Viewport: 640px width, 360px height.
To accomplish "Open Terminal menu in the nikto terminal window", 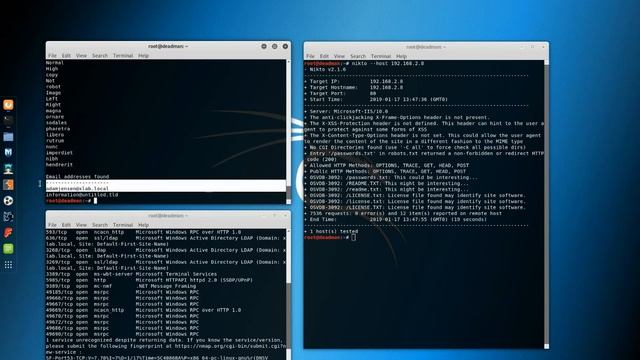I will pos(381,56).
